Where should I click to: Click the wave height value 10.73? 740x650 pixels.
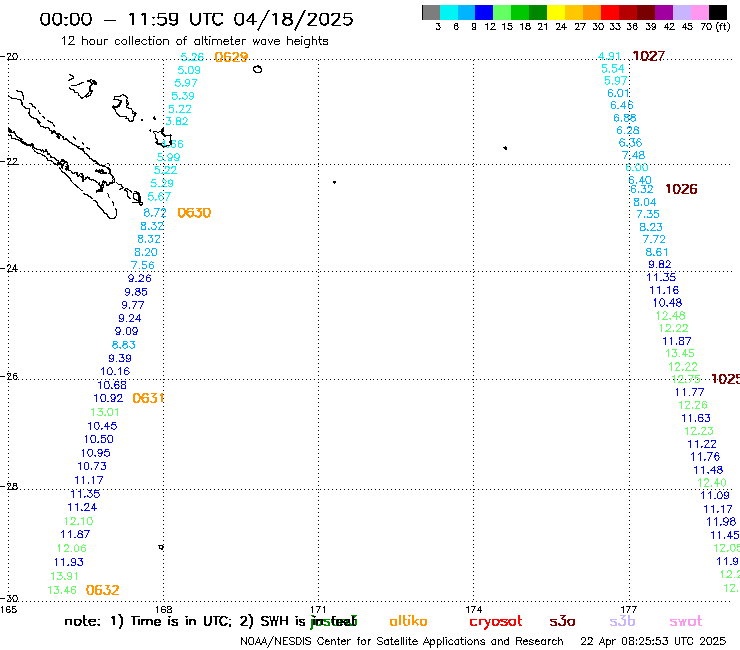point(92,466)
